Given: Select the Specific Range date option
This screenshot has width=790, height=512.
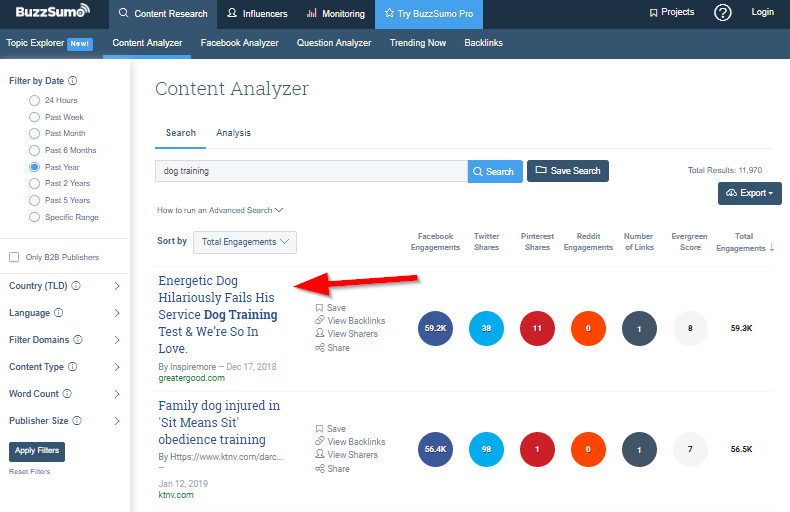Looking at the screenshot, I should tap(34, 217).
